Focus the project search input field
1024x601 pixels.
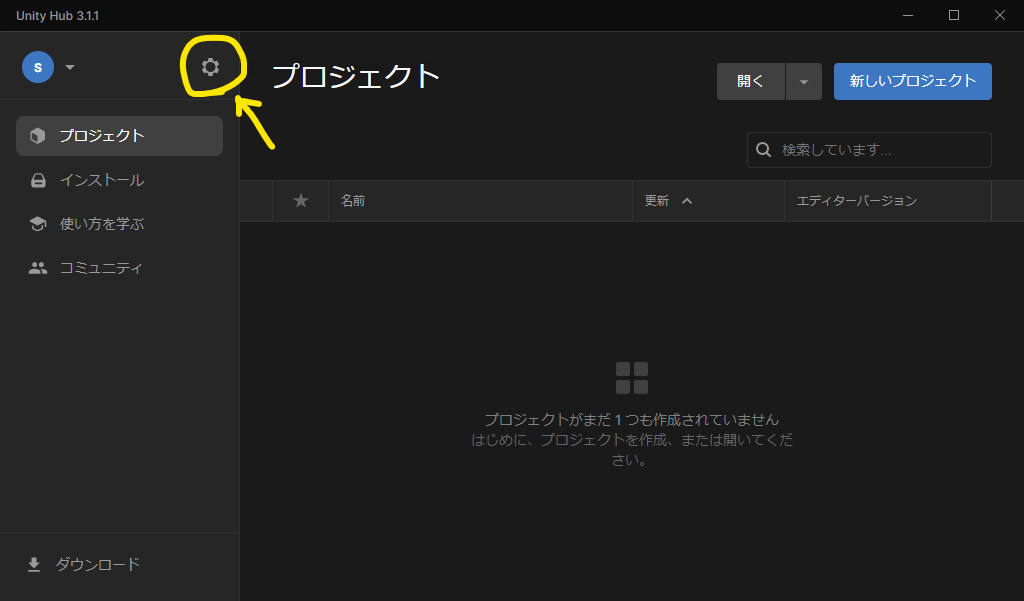(x=880, y=150)
